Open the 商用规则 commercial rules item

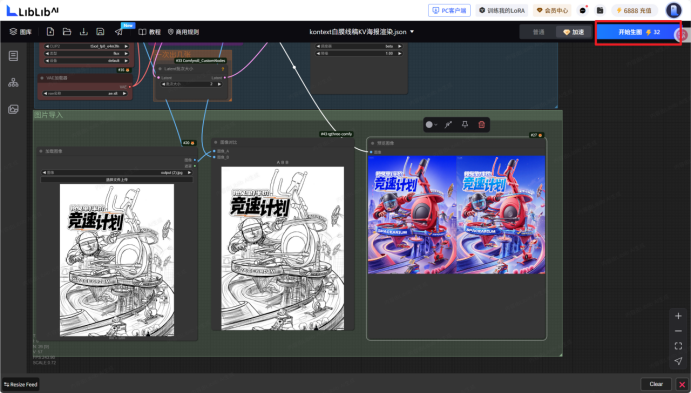click(183, 32)
